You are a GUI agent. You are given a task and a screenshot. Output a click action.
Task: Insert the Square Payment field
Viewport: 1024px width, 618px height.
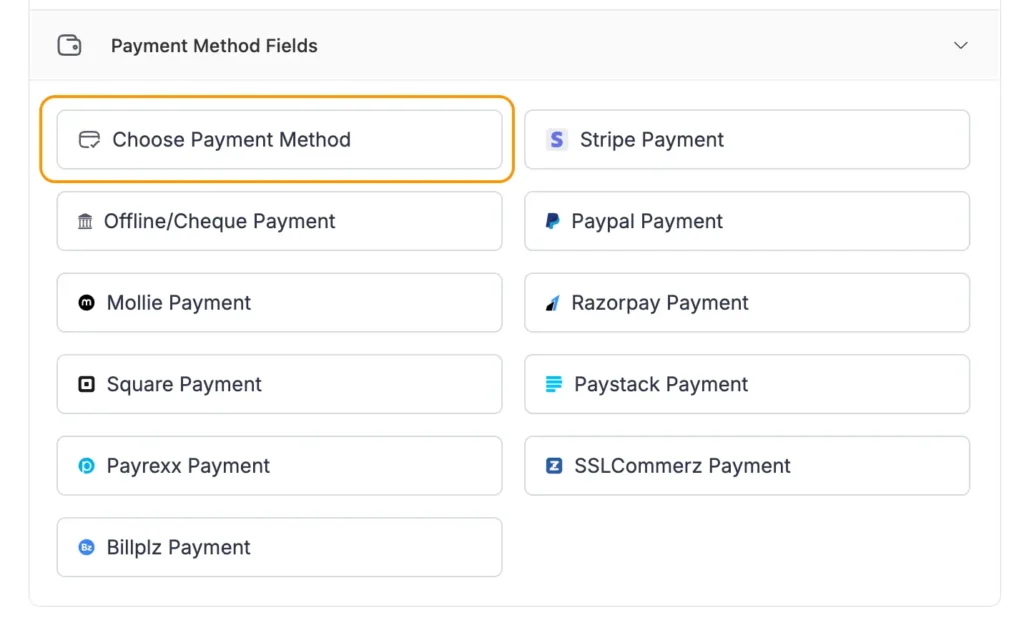click(x=280, y=384)
